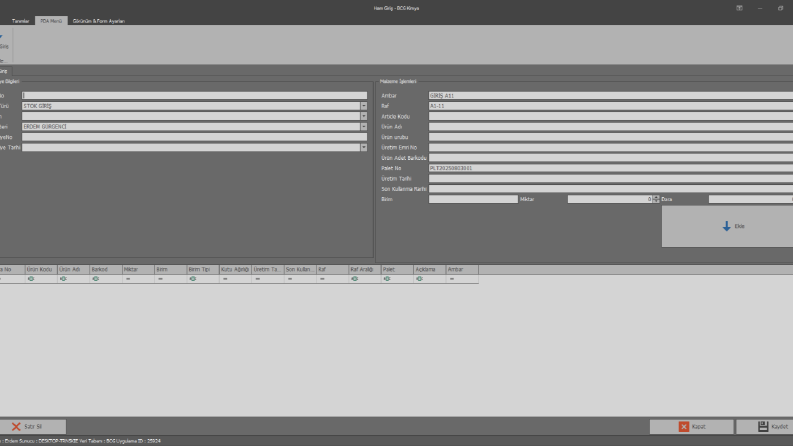The width and height of the screenshot is (793, 446).
Task: Click filter icon under Ürün Kodu
Action: click(31, 279)
